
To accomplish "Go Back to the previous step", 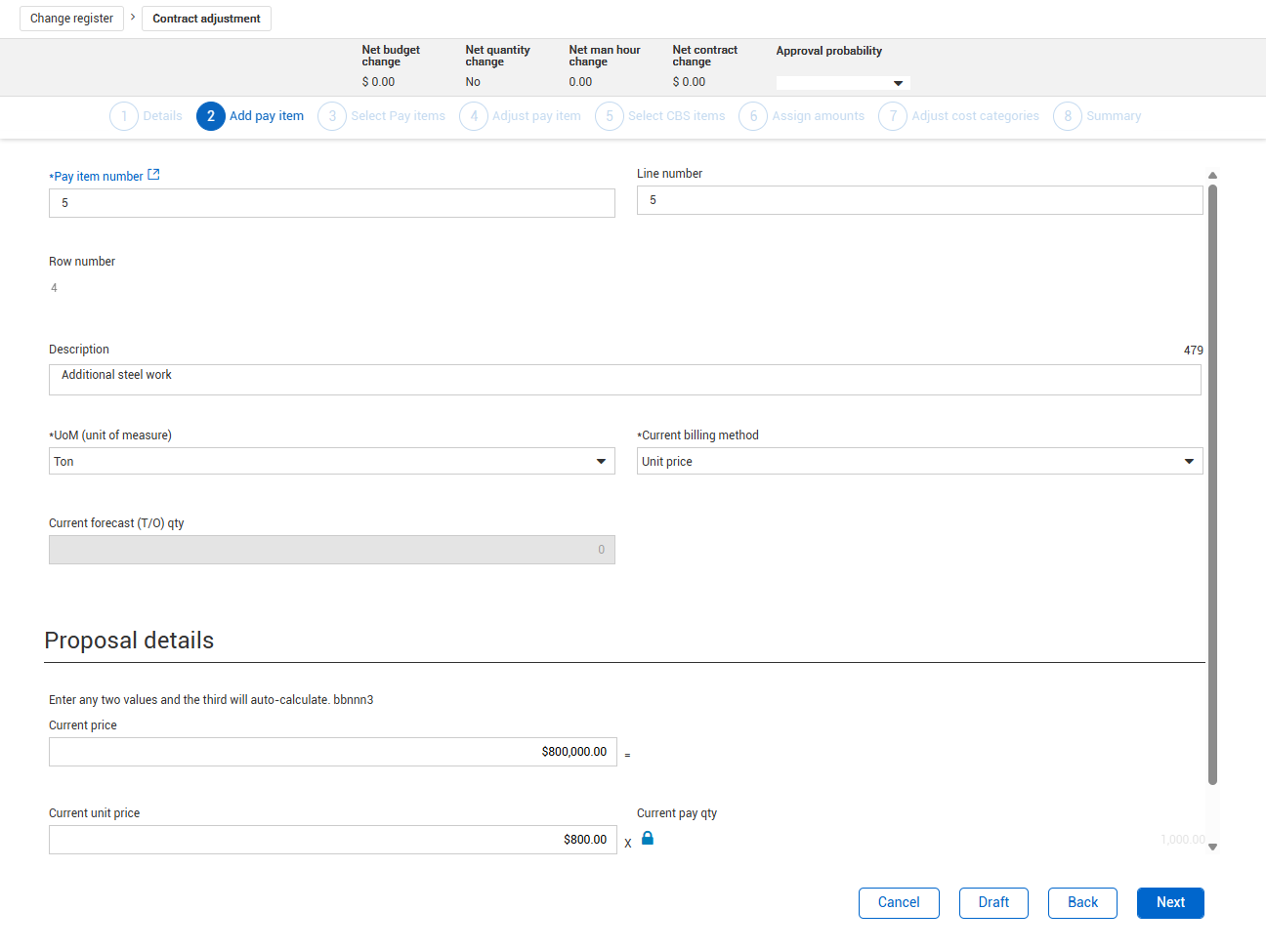I will 1081,903.
